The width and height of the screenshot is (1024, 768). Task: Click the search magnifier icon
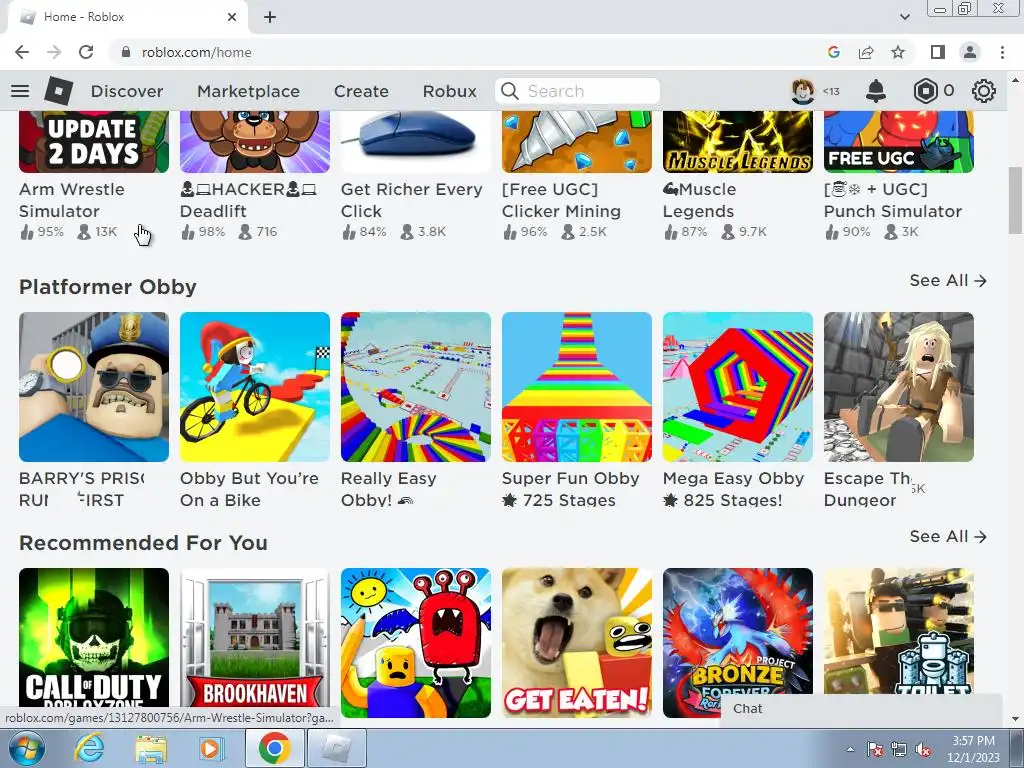(510, 91)
